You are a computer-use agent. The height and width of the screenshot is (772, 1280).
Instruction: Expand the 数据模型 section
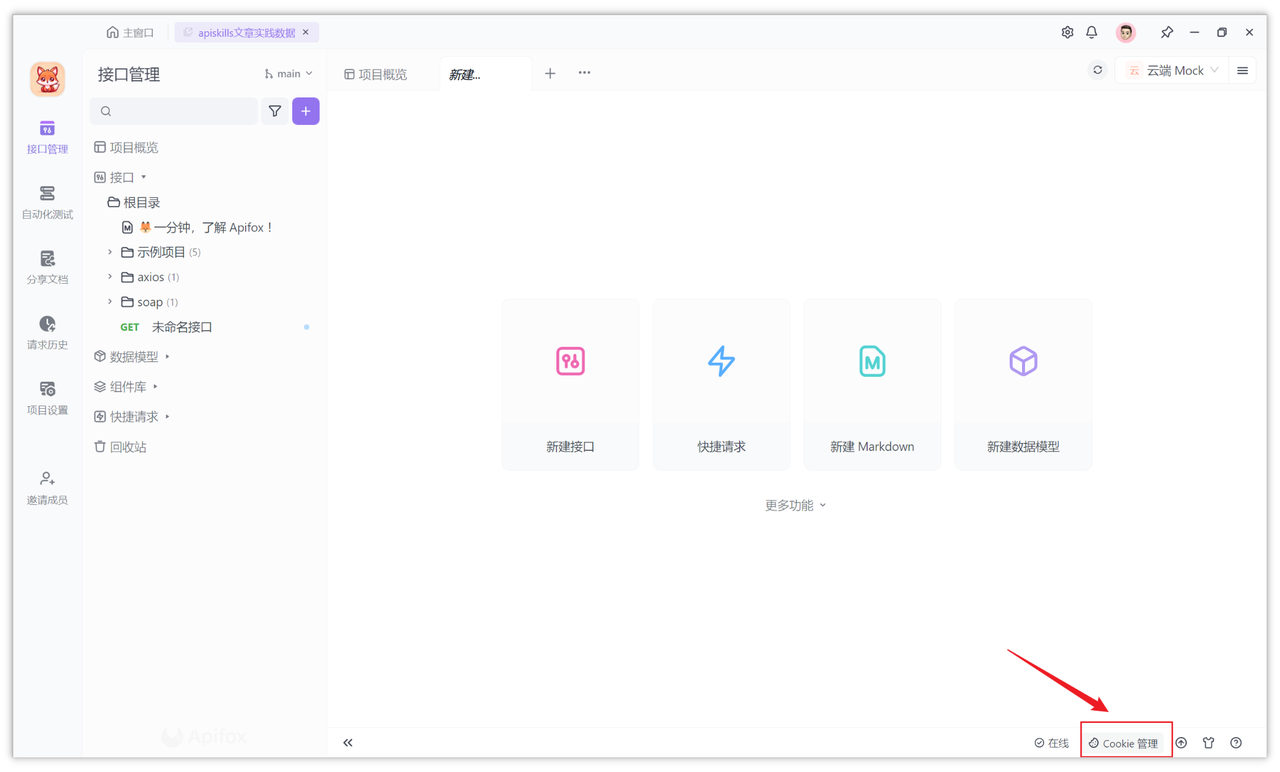click(x=167, y=356)
